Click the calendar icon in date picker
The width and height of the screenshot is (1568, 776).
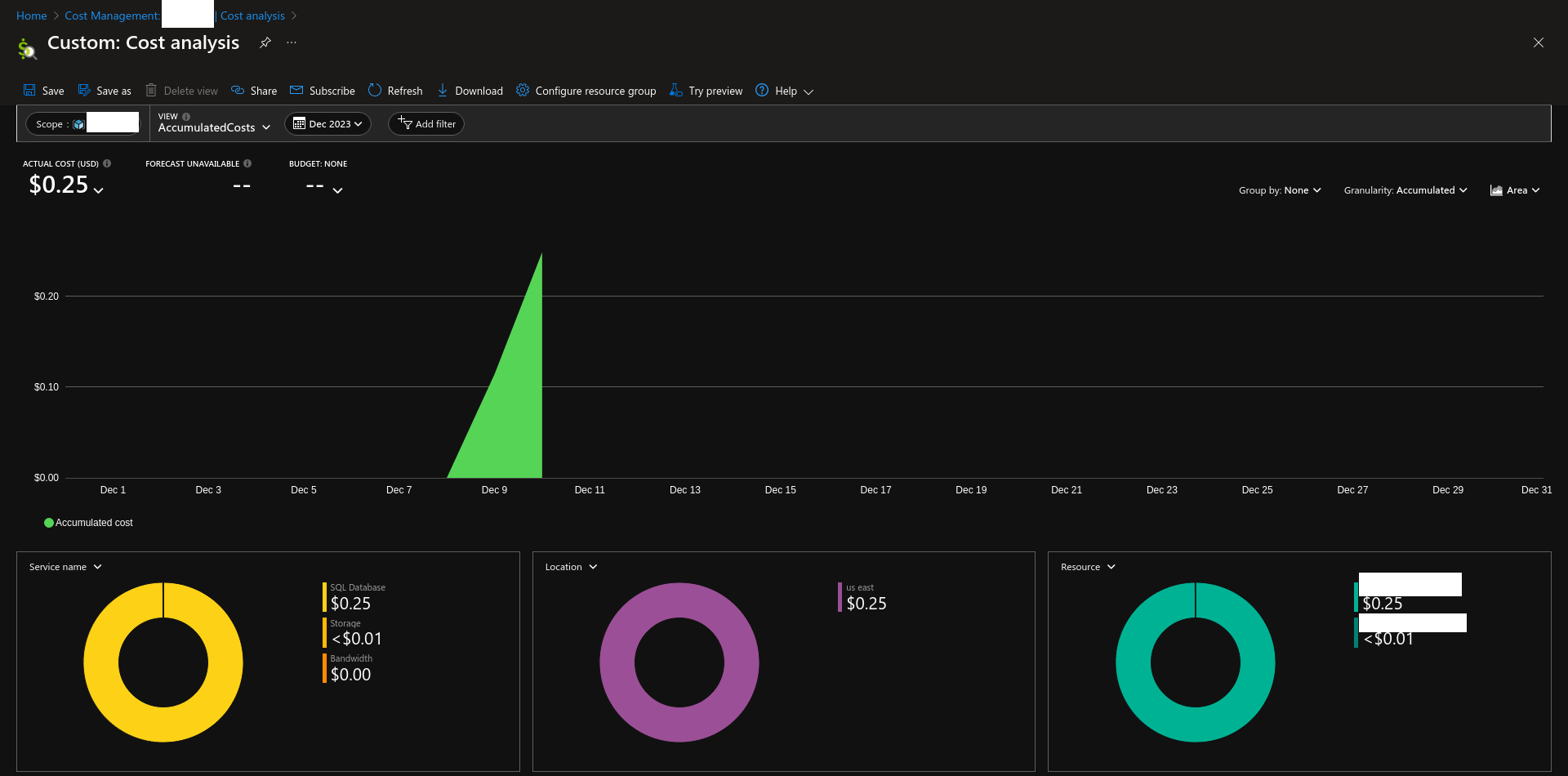[299, 123]
